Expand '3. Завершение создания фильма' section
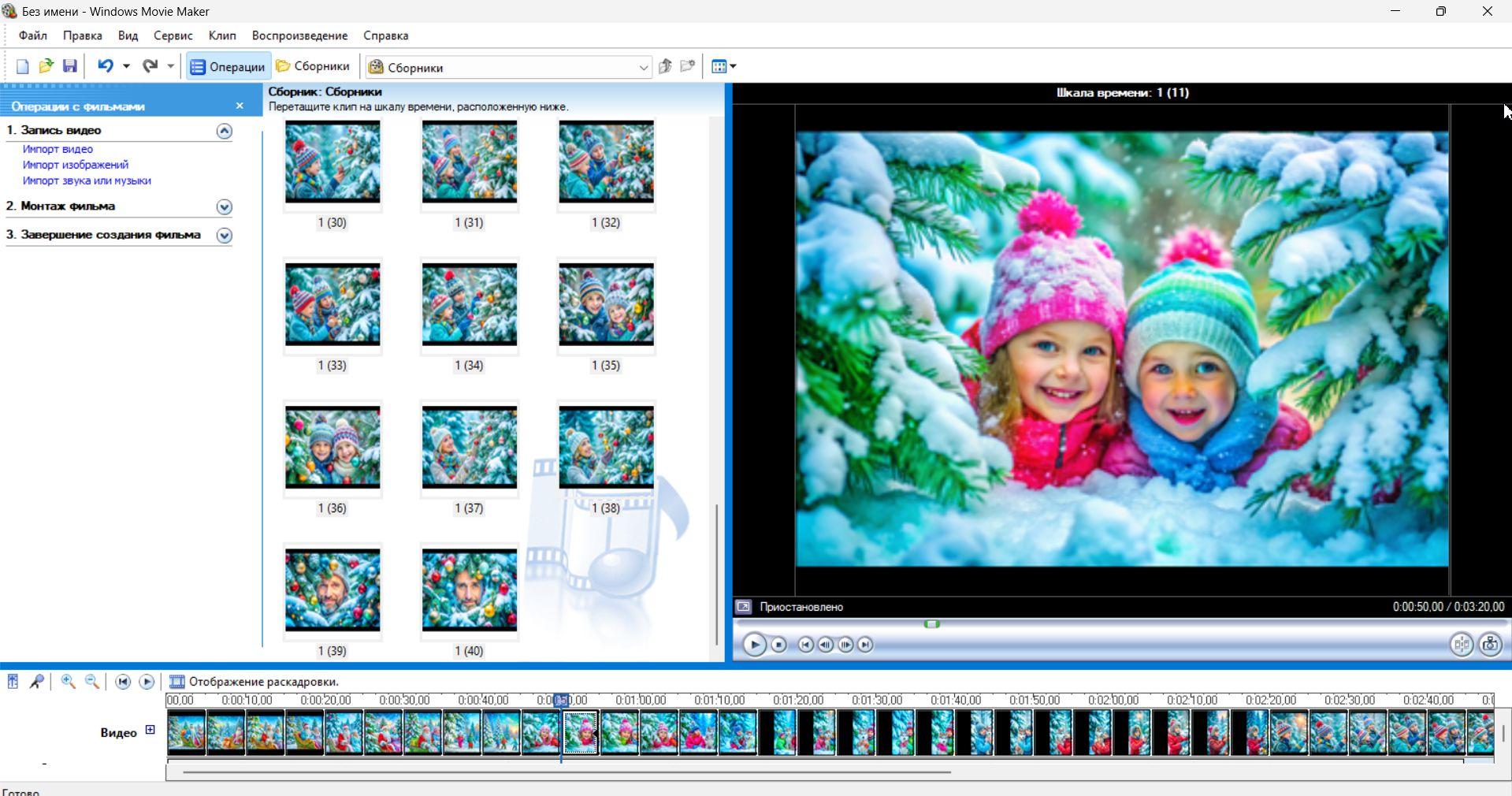 (225, 235)
